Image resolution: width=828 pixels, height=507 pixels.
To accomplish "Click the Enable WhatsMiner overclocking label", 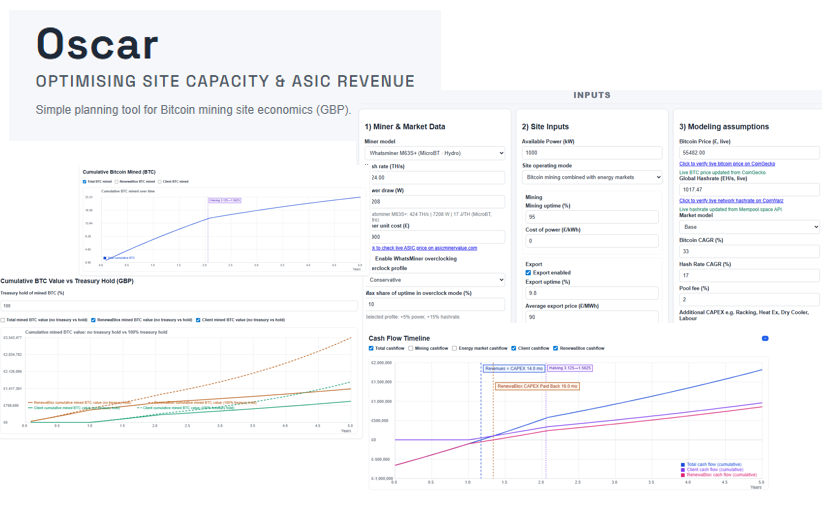I will tap(416, 258).
